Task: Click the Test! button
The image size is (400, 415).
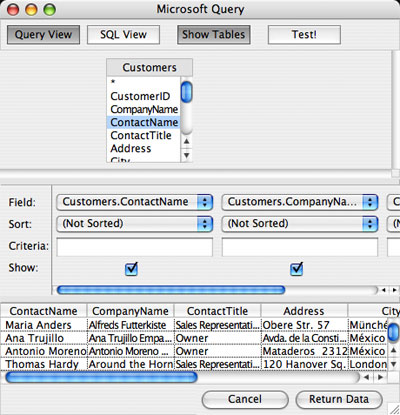Action: (x=304, y=35)
